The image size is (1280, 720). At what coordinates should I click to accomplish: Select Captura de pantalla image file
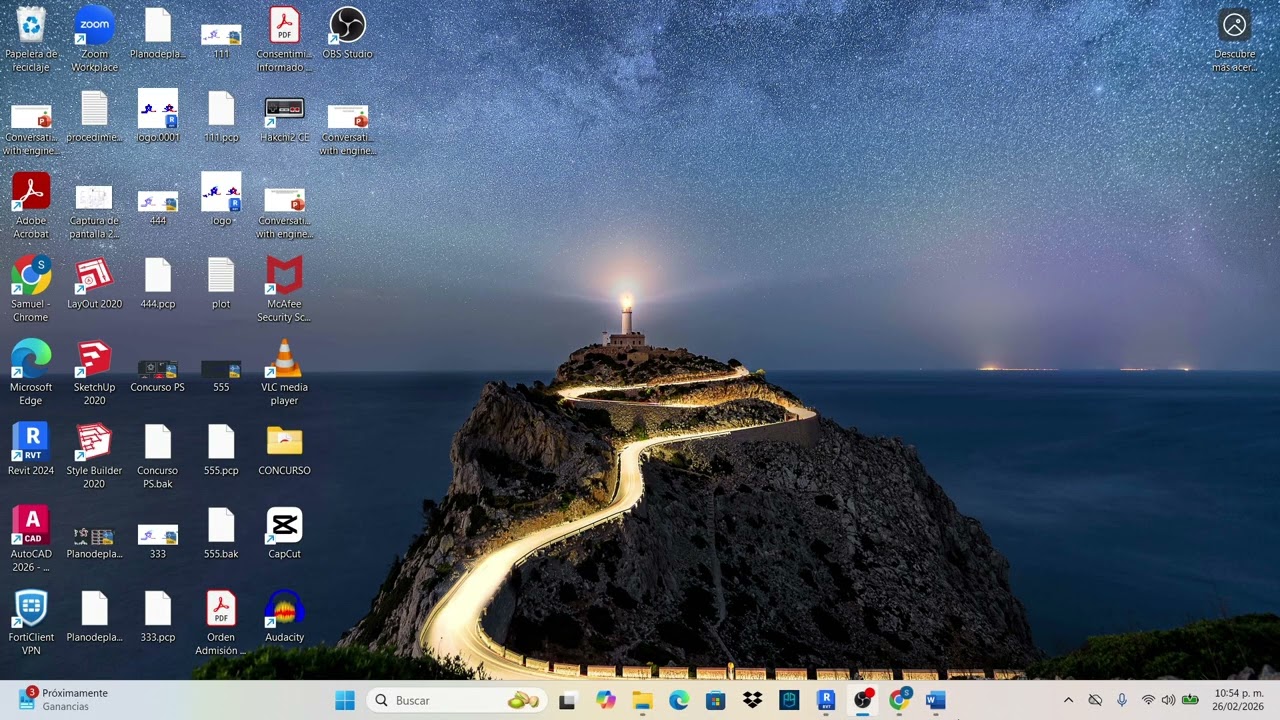[94, 212]
